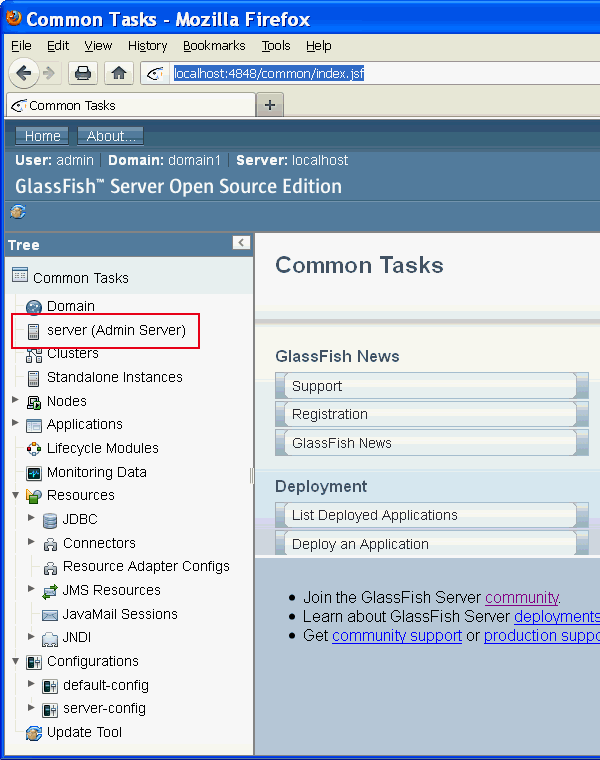
Task: Go to Firefox home page icon
Action: 118,73
